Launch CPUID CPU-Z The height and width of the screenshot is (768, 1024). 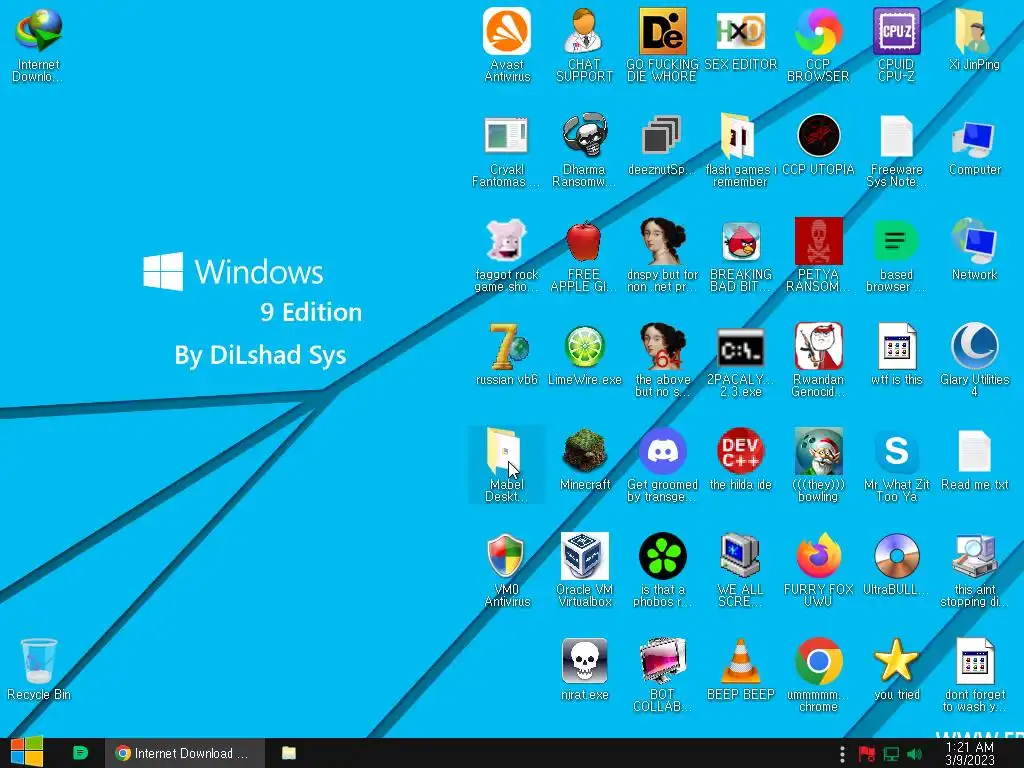[x=896, y=44]
